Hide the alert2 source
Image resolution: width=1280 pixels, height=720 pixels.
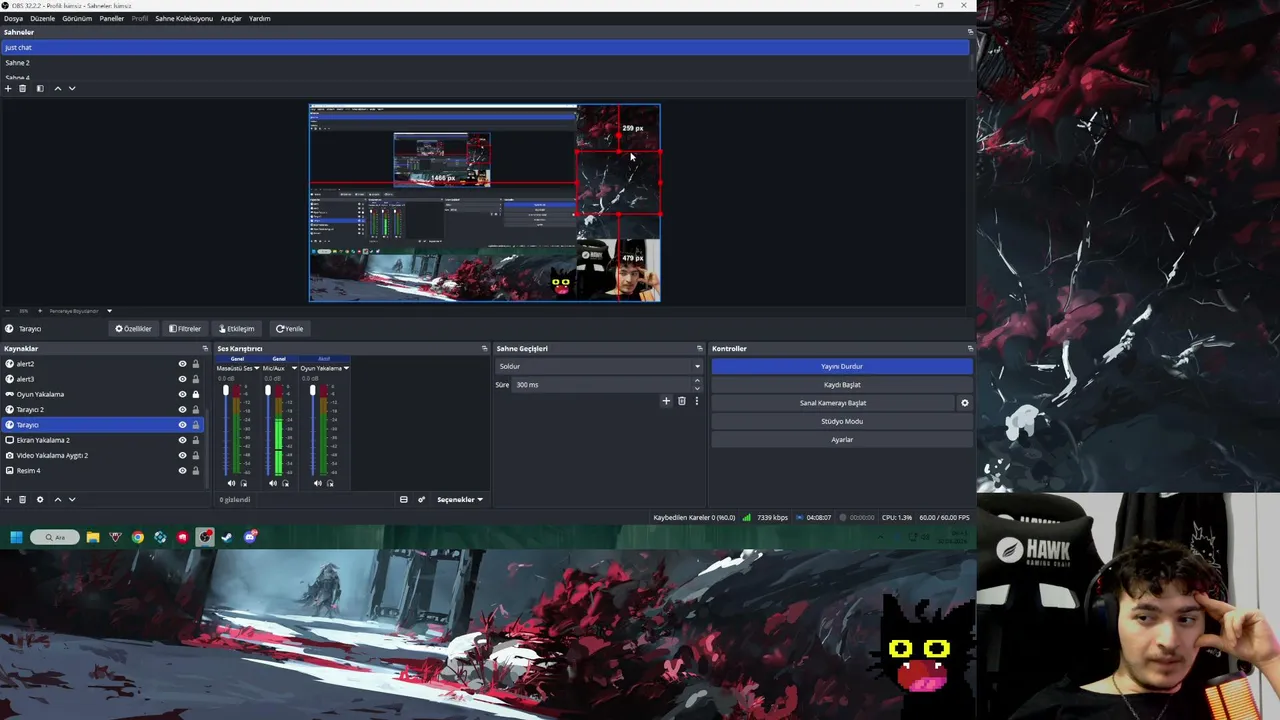pyautogui.click(x=182, y=364)
